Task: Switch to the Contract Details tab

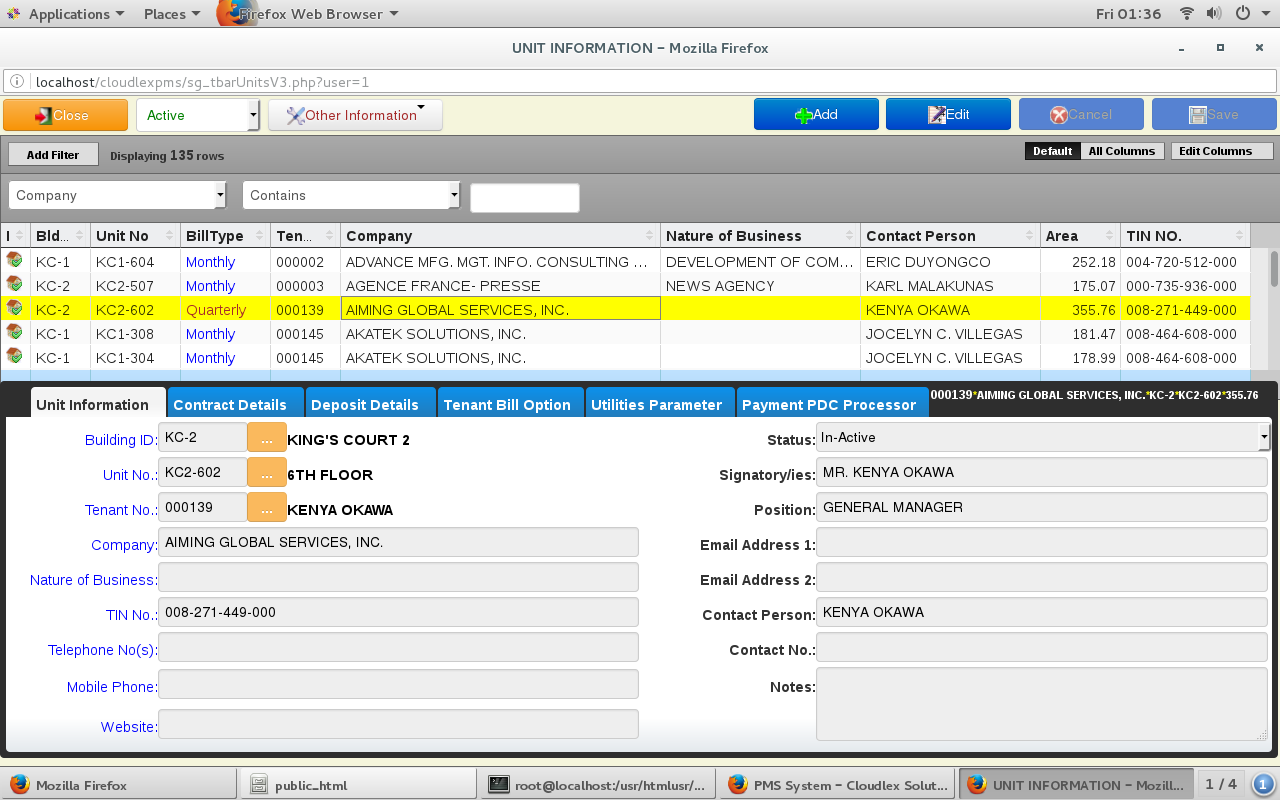Action: click(x=235, y=404)
